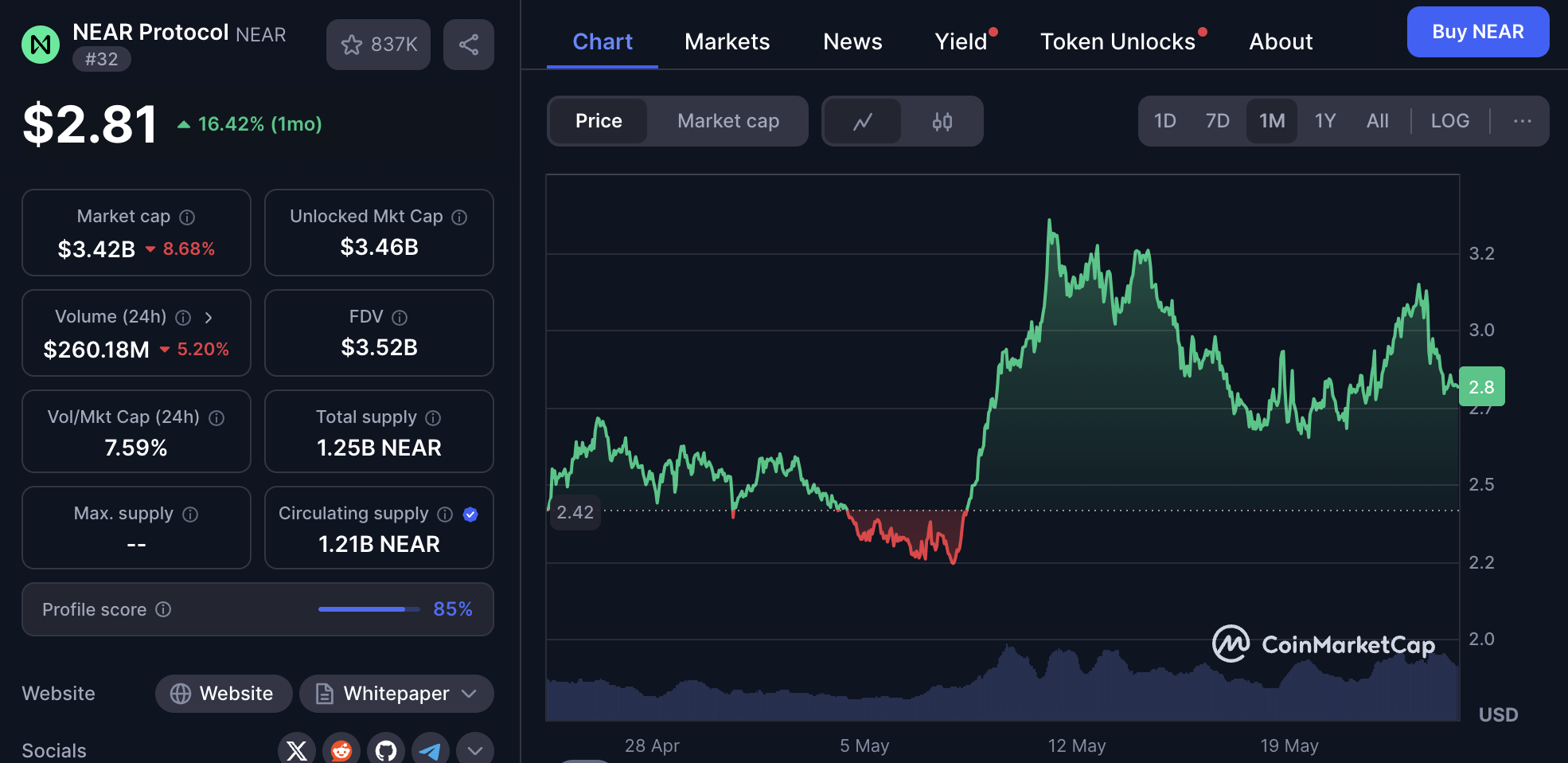Open the GitHub repository icon
The height and width of the screenshot is (763, 1568).
[x=384, y=749]
